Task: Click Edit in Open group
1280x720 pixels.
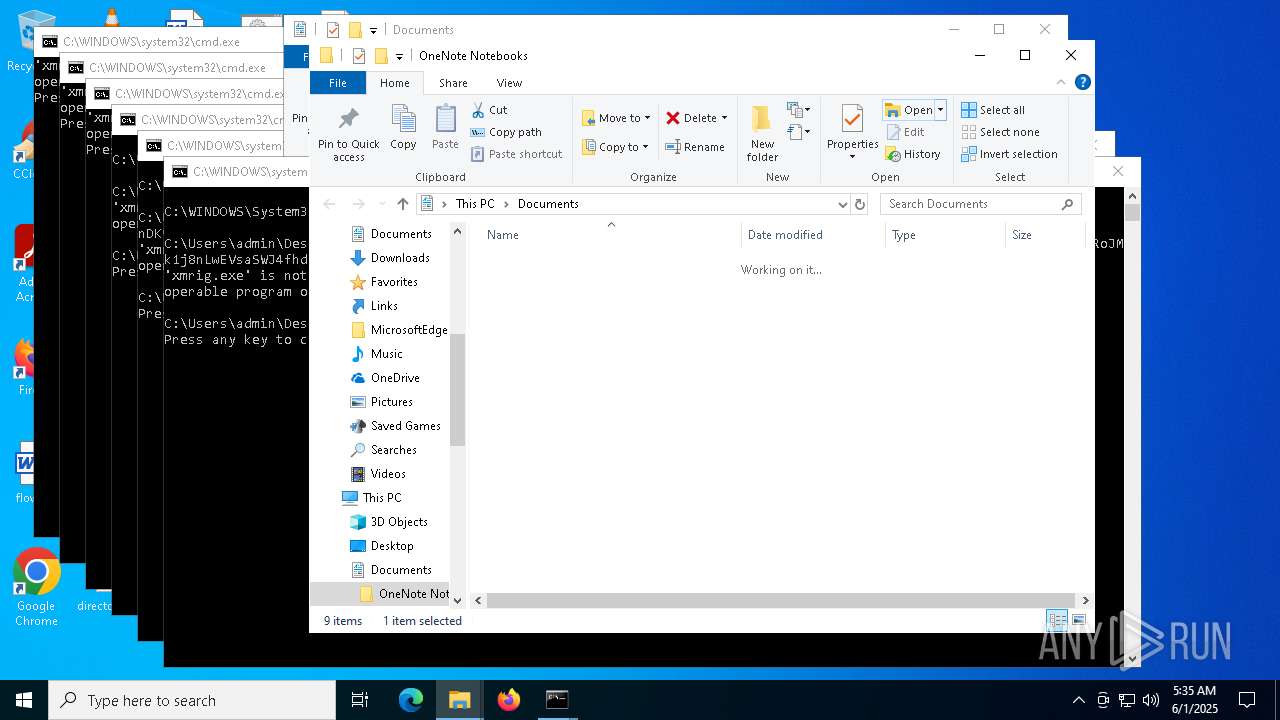Action: (905, 132)
